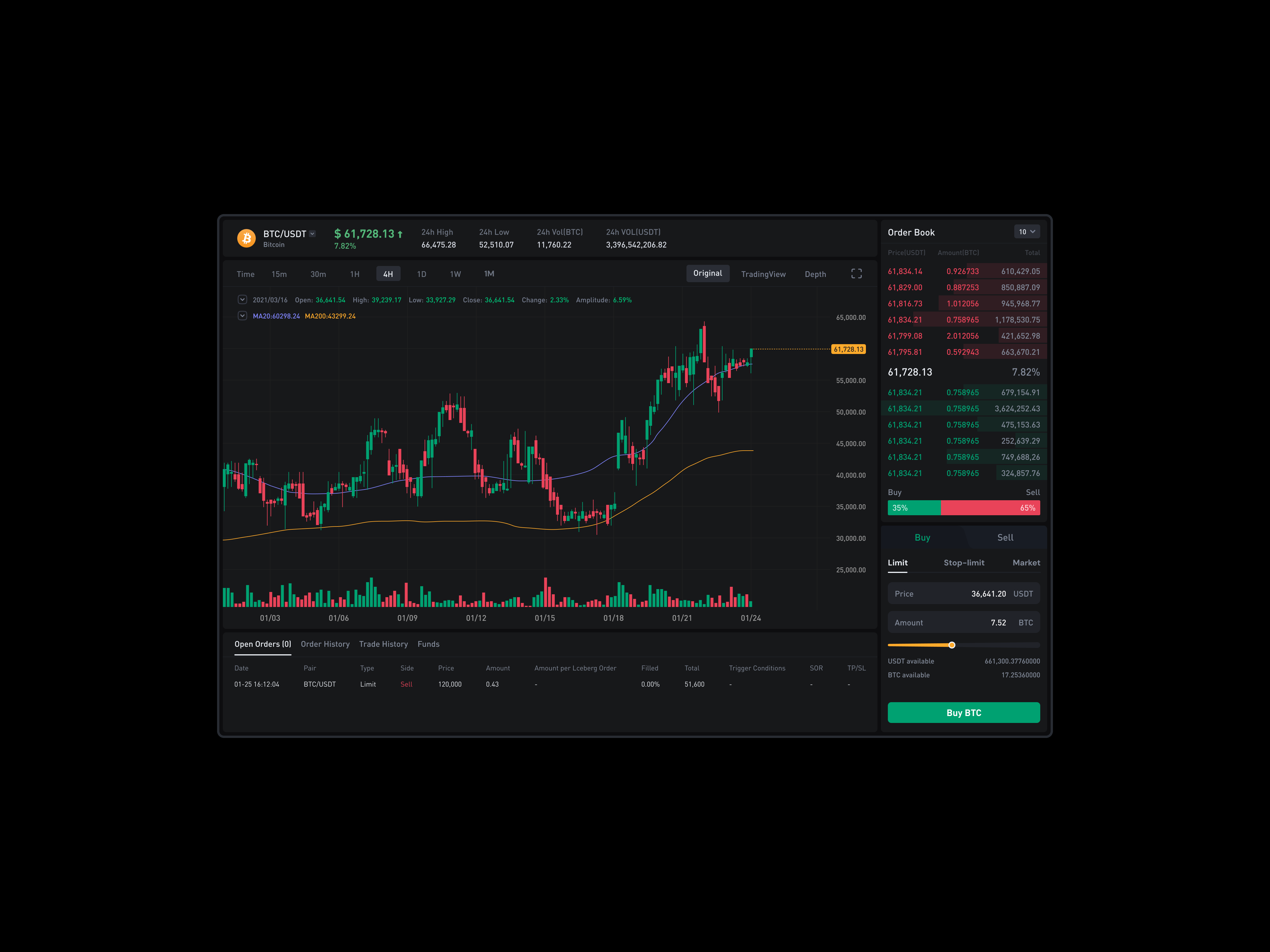The image size is (1270, 952).
Task: Switch to the Sell order panel
Action: [x=1005, y=537]
